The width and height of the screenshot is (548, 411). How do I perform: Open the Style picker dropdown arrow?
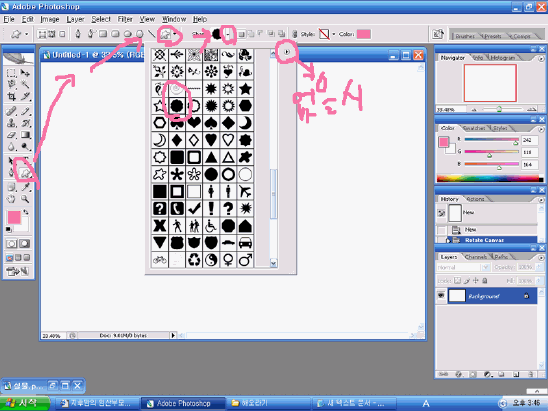pos(334,34)
